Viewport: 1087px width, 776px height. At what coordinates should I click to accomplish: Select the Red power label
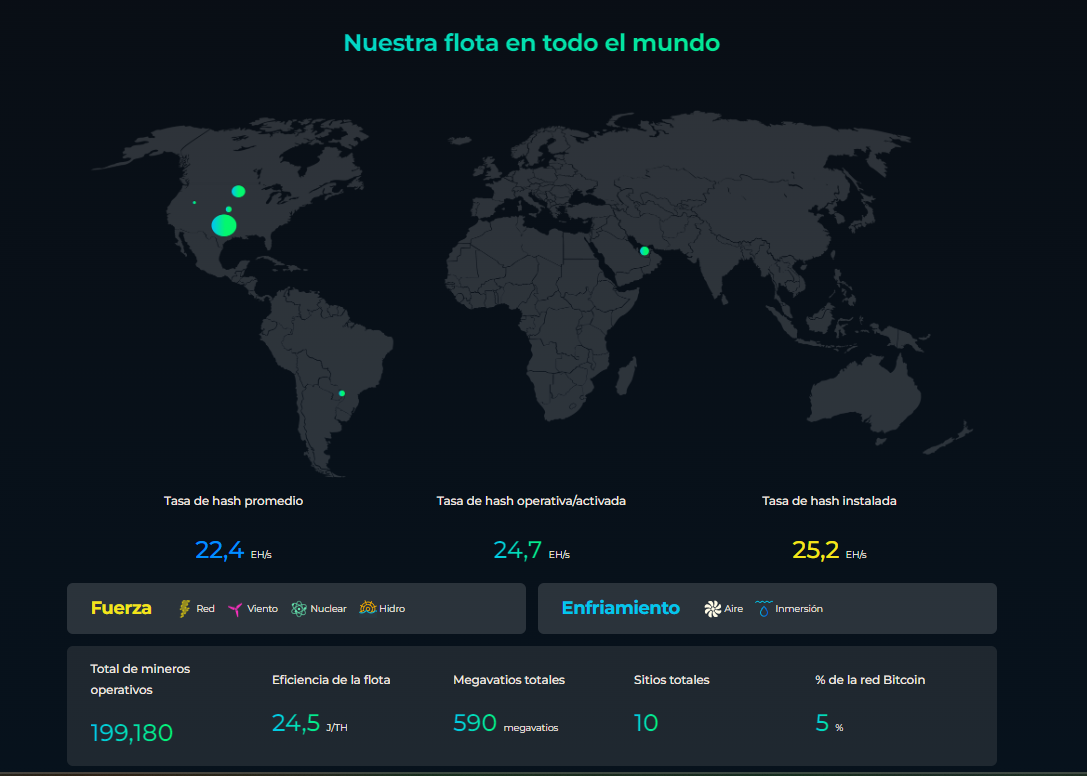tap(205, 609)
